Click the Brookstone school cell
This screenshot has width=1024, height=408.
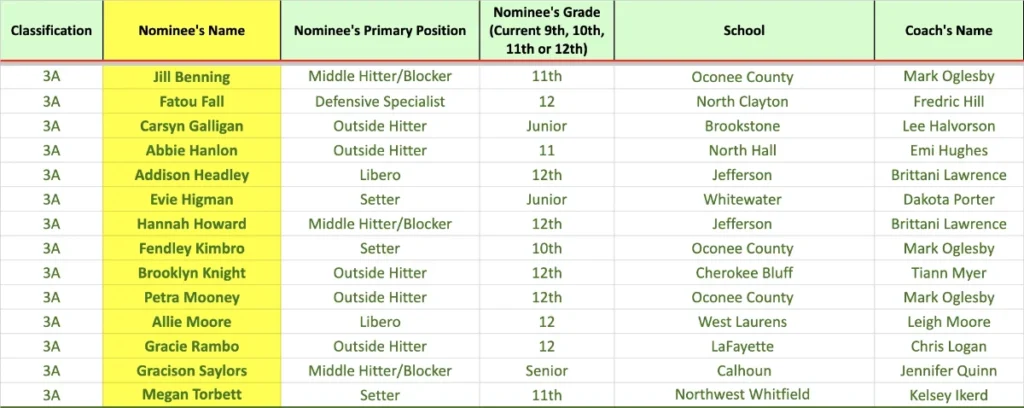[743, 126]
